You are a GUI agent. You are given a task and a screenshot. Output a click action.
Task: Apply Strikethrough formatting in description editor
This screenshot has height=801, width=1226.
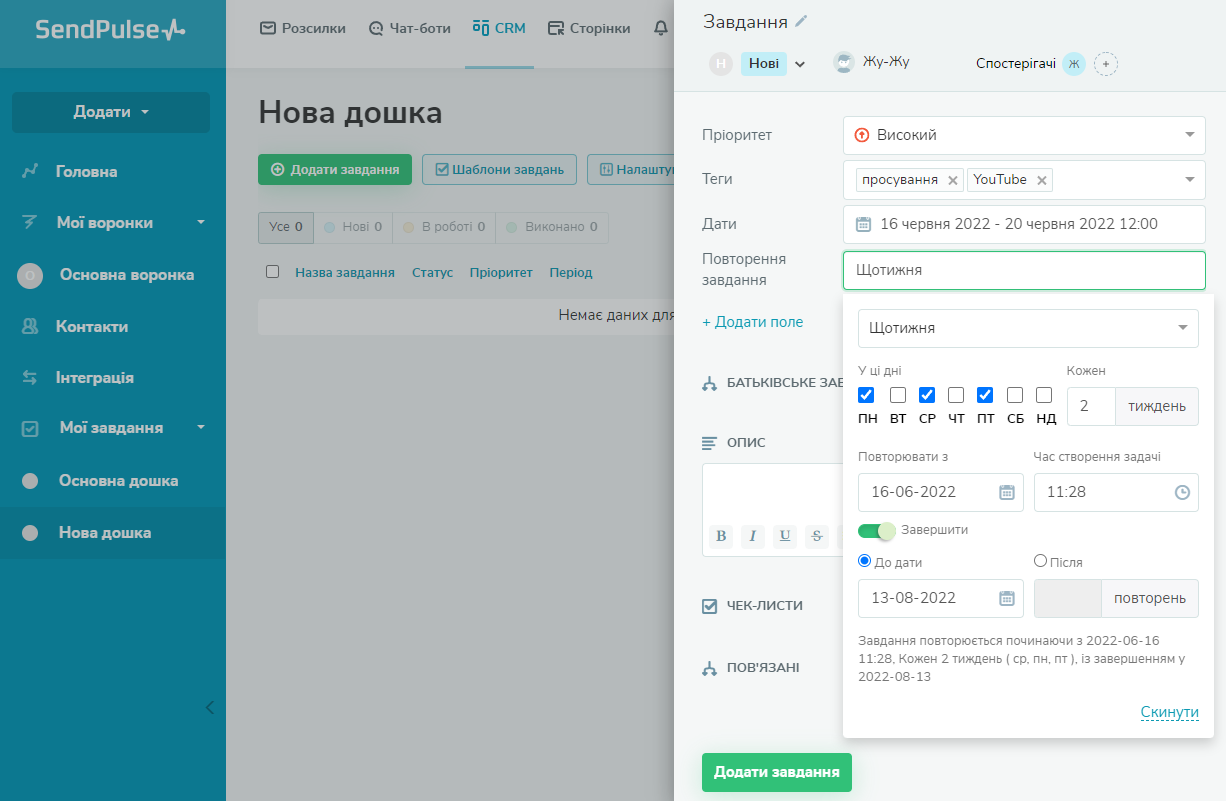(817, 536)
